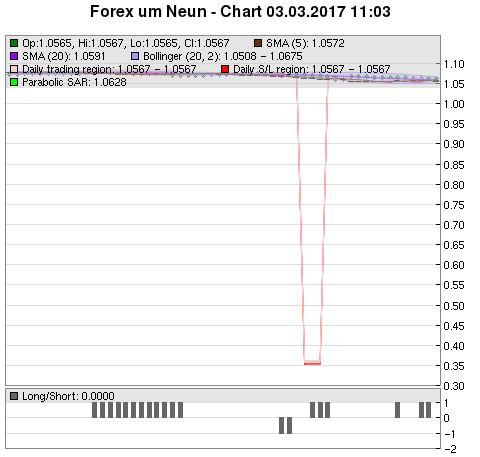Click the 0.65 price axis label
The height and width of the screenshot is (457, 480).
click(x=454, y=245)
